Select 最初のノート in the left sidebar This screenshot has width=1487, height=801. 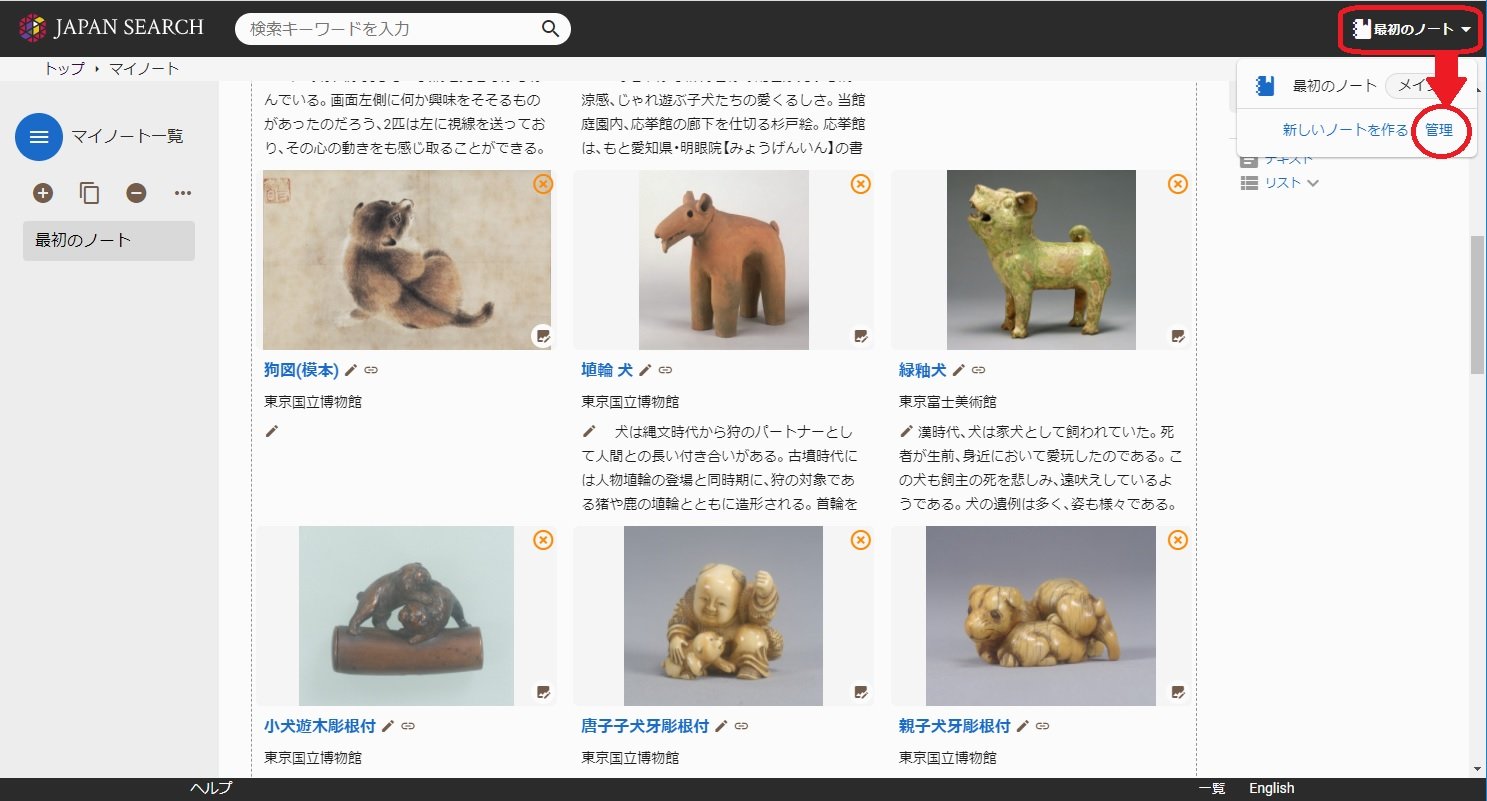click(x=108, y=240)
